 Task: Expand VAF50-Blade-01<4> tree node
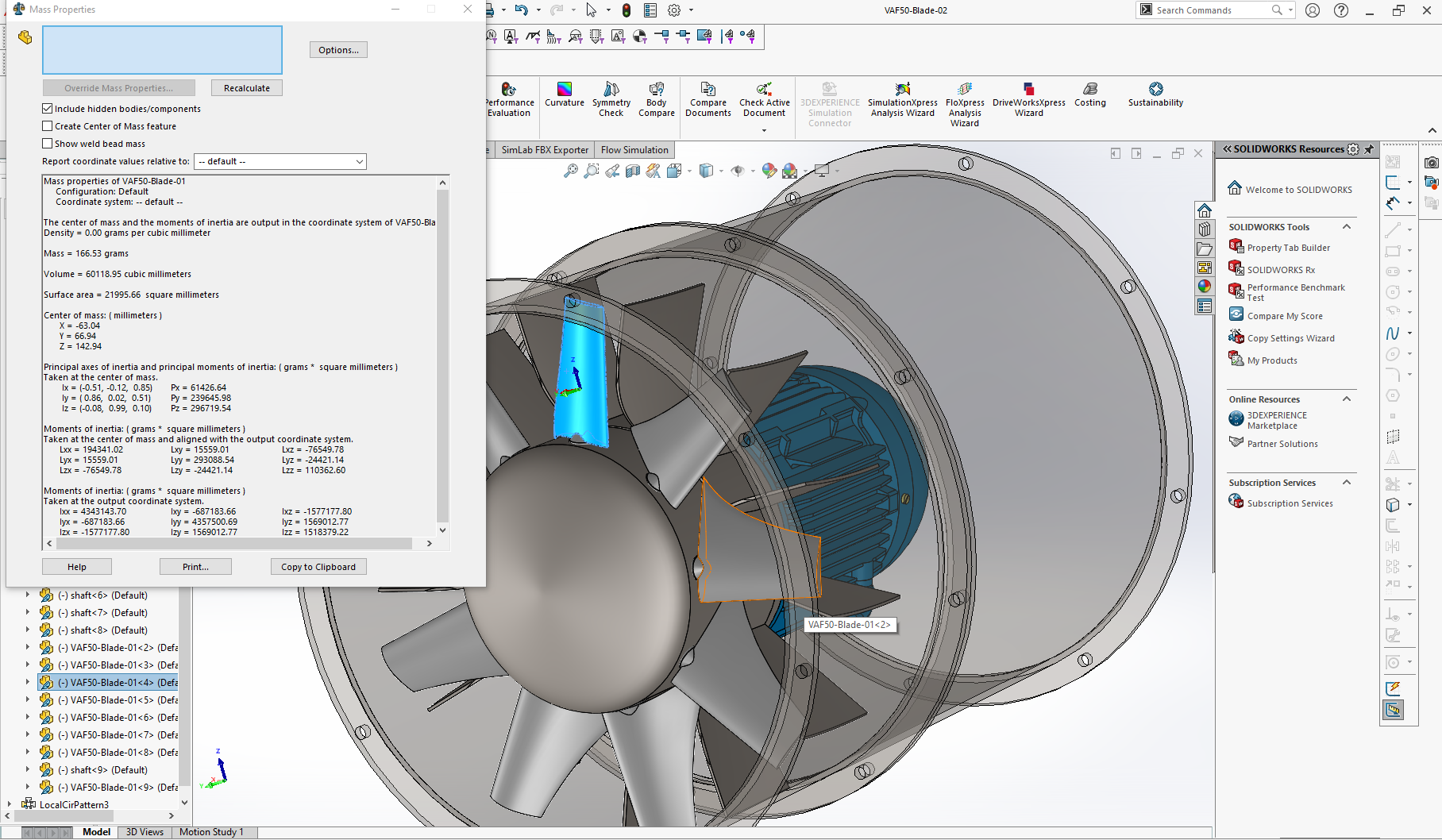28,682
